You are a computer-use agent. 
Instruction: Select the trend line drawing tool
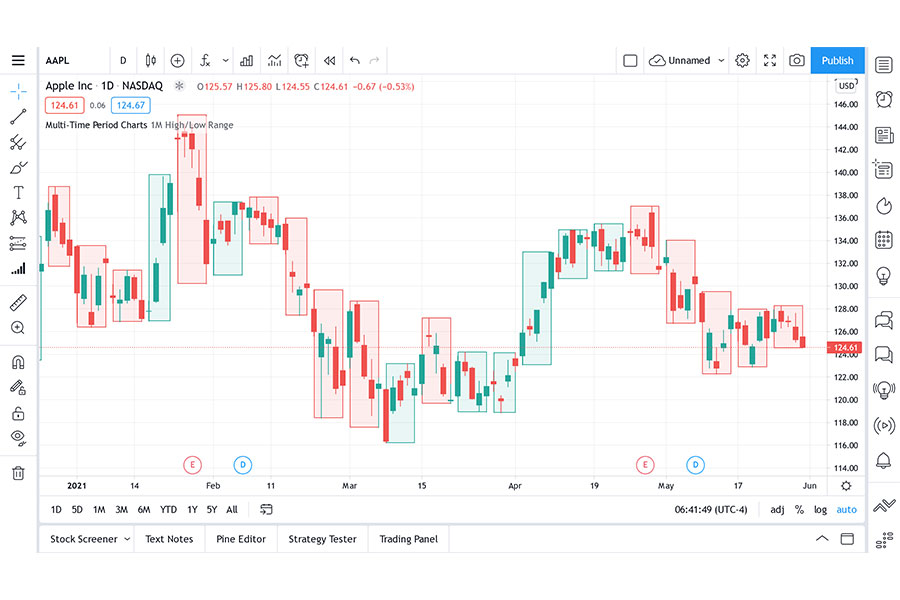(18, 117)
